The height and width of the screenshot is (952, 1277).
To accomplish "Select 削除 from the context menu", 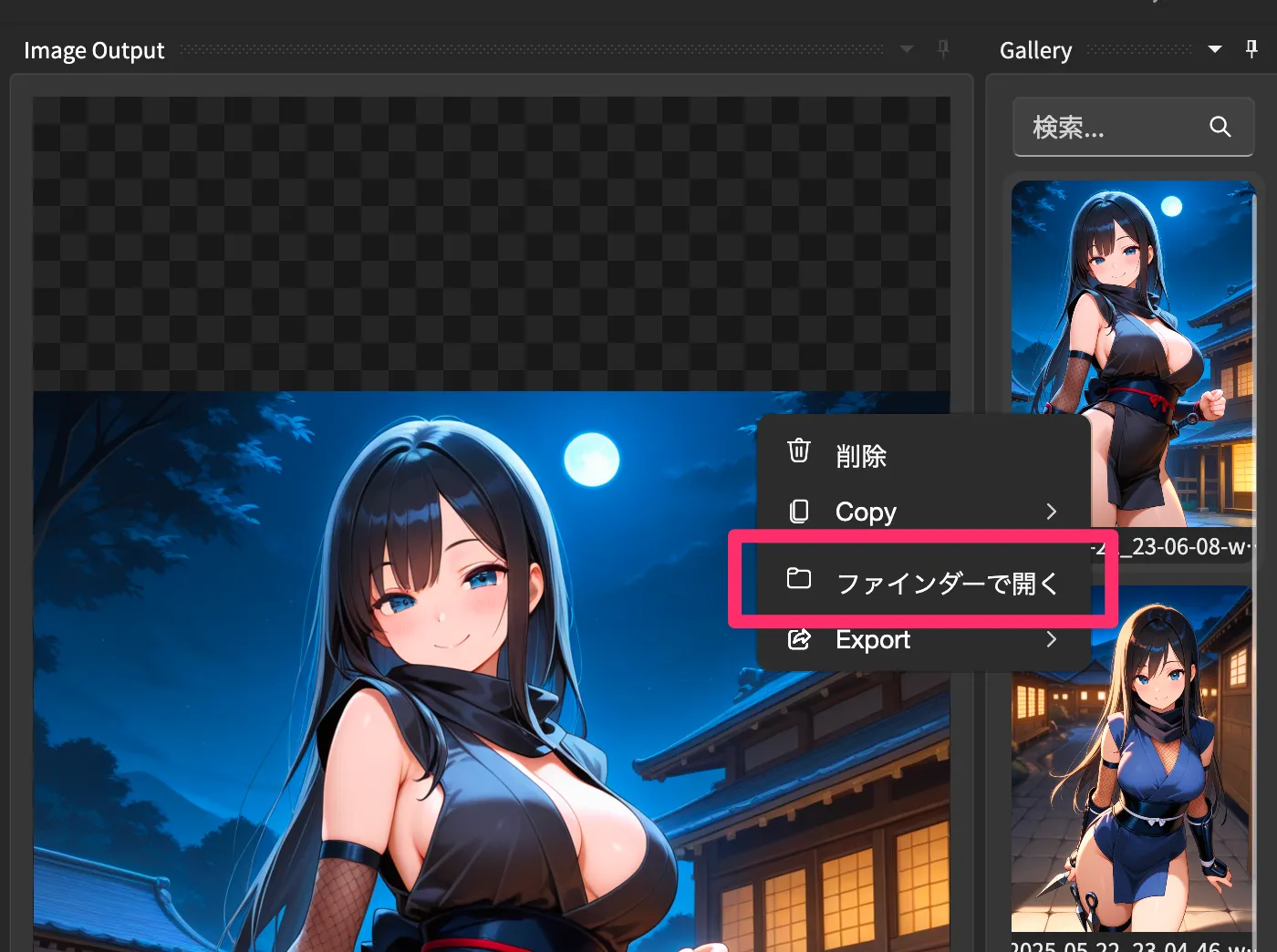I will tap(924, 454).
